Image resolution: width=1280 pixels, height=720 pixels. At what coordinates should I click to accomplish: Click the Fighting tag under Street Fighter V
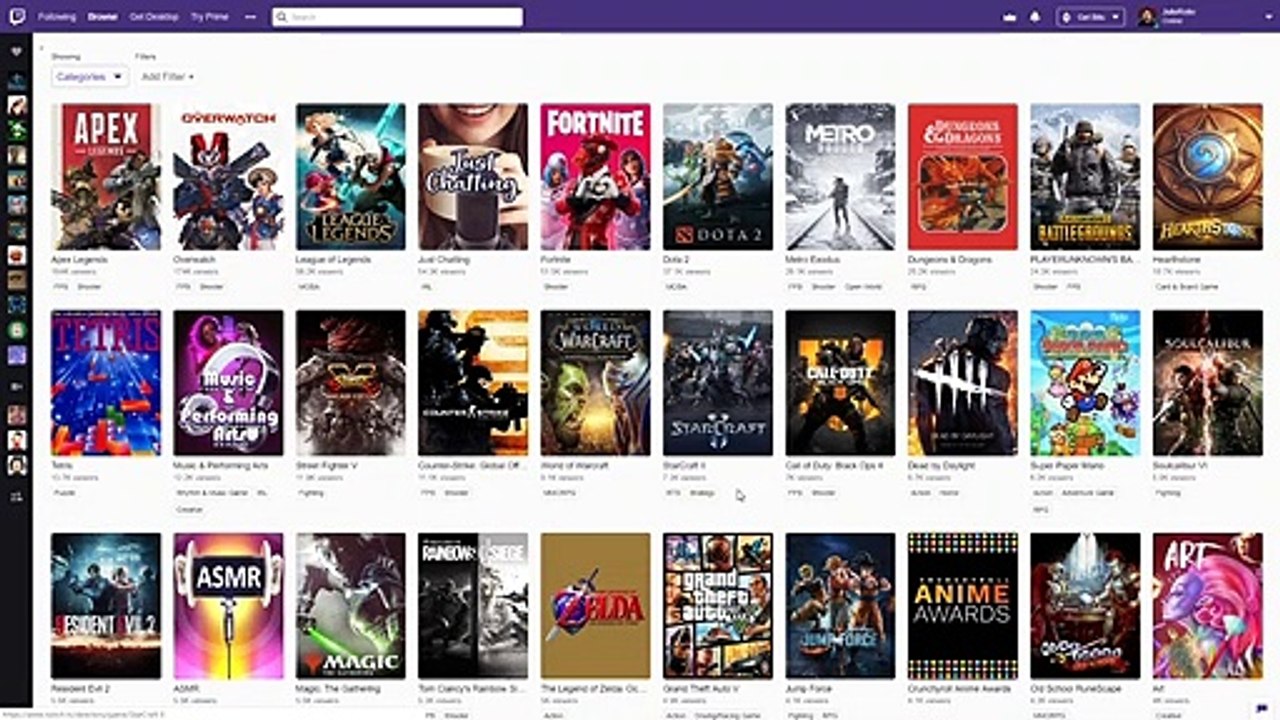click(311, 493)
